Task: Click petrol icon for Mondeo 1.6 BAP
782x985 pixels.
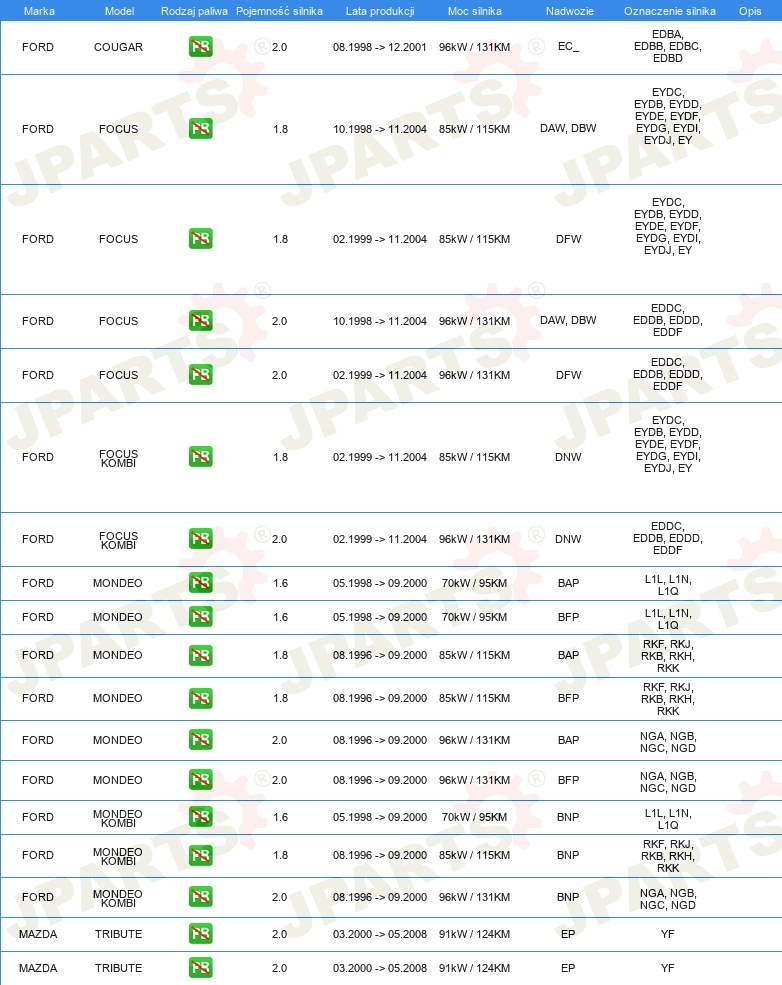Action: [x=200, y=582]
